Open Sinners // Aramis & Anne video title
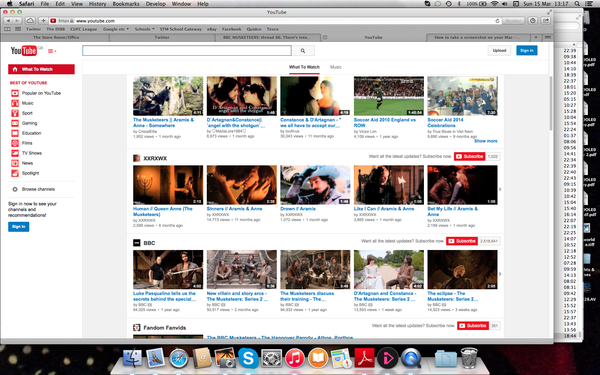This screenshot has height=375, width=600. tap(235, 209)
